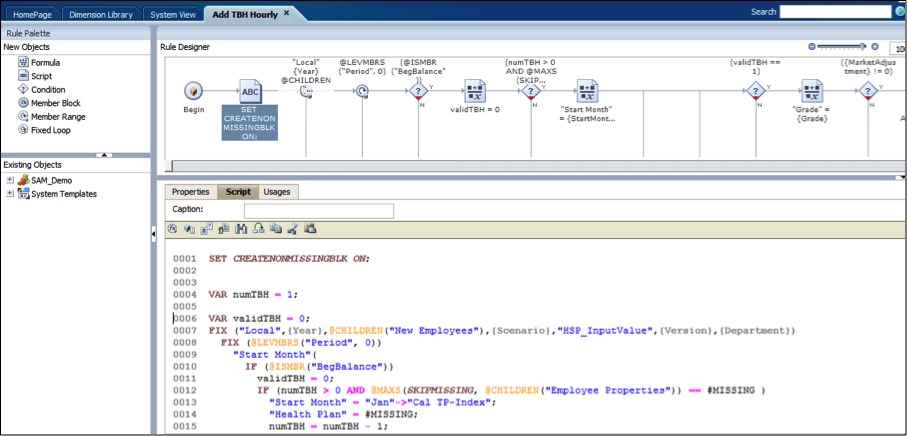This screenshot has width=907, height=436.
Task: Click the highlighted SET CREATENONMISSINGBLK ON label
Action: pos(250,123)
